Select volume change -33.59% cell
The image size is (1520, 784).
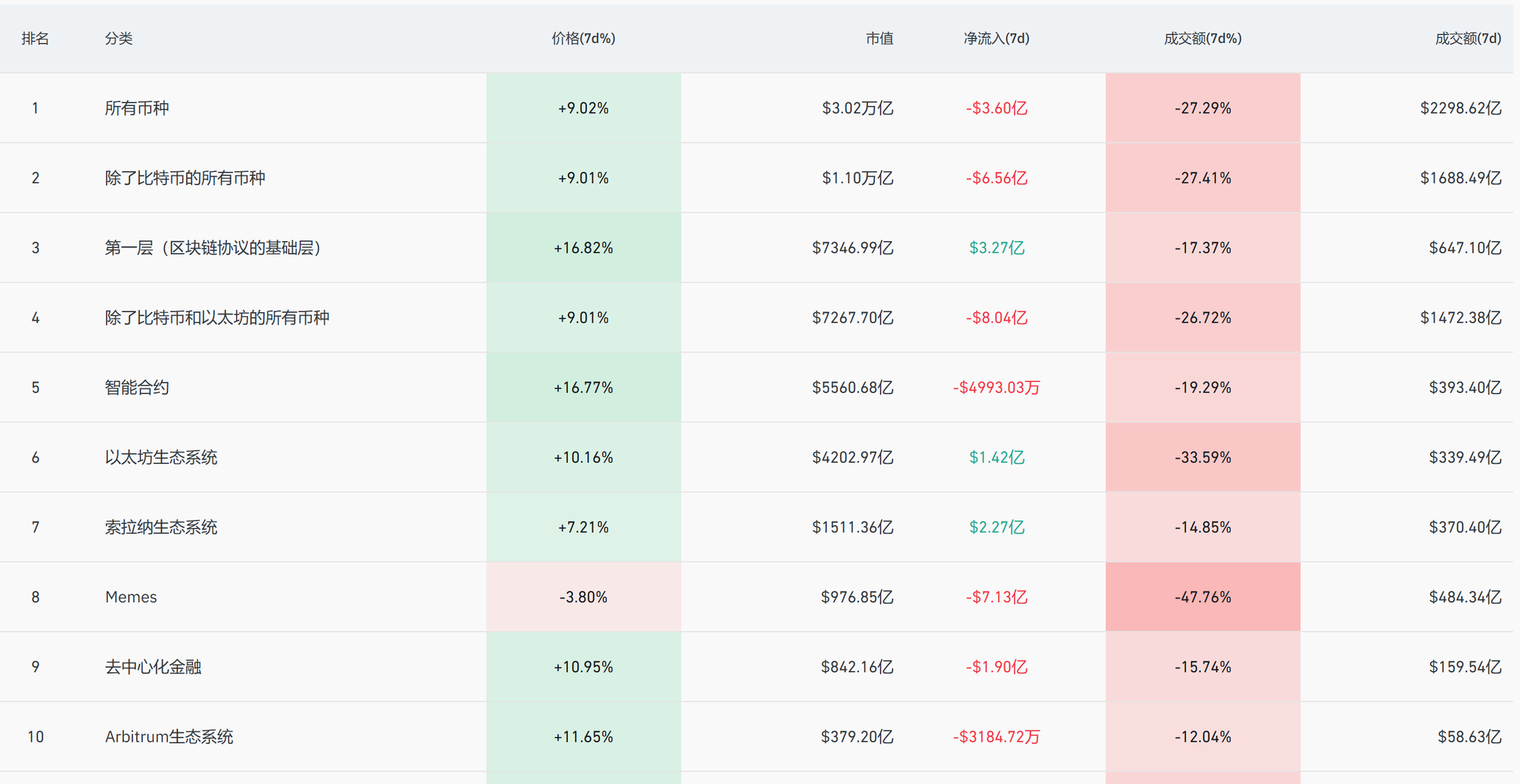click(1202, 457)
